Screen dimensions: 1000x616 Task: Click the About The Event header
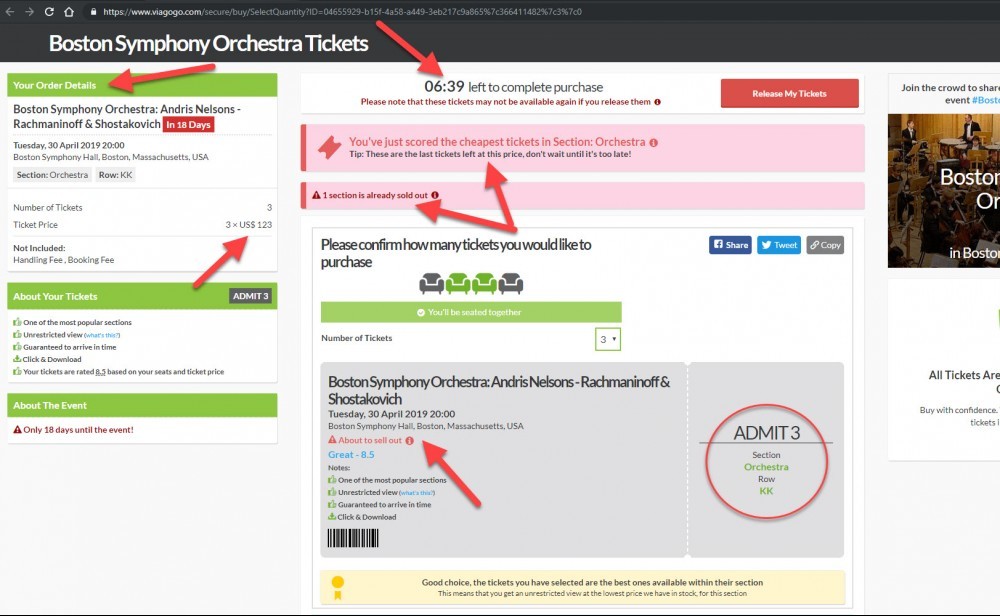[142, 405]
